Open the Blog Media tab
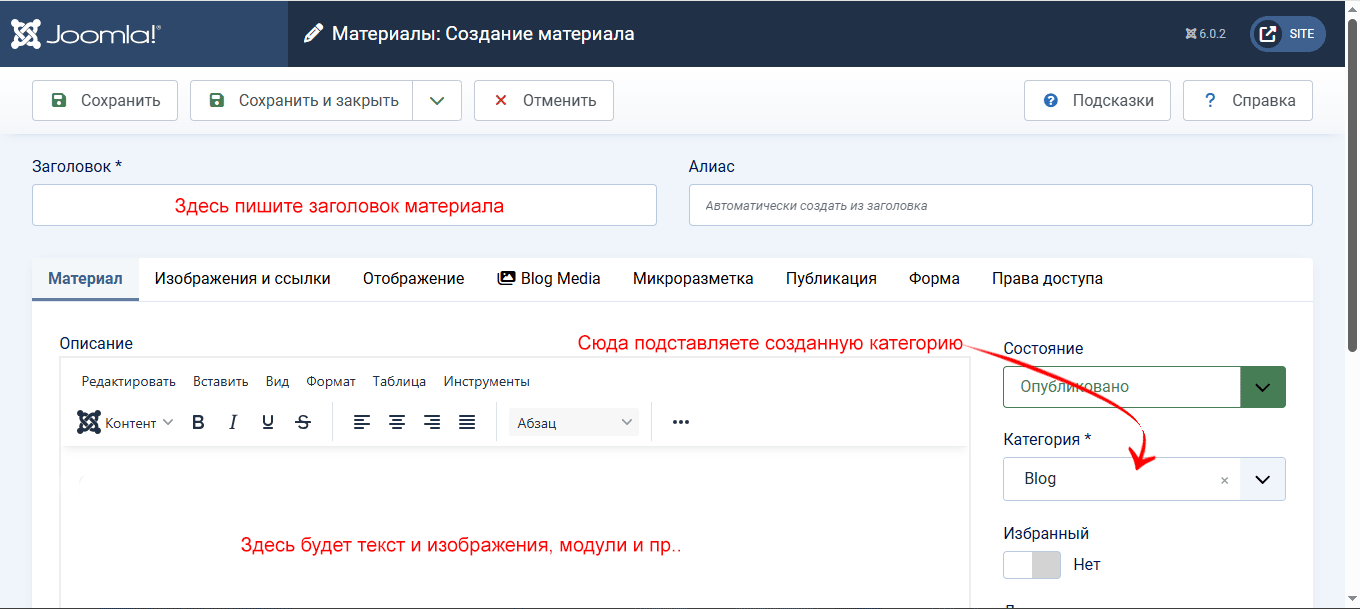Image resolution: width=1360 pixels, height=609 pixels. coord(549,279)
